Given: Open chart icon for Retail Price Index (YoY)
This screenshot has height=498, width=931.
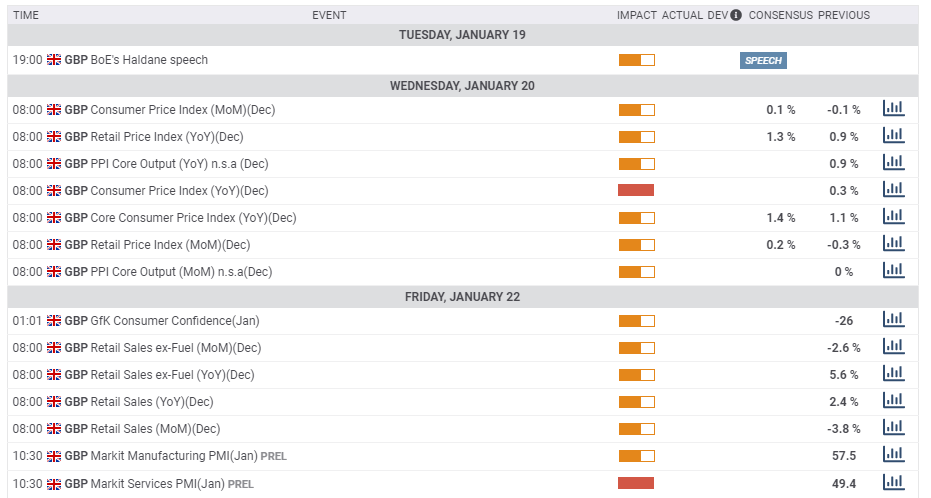Looking at the screenshot, I should coord(893,136).
